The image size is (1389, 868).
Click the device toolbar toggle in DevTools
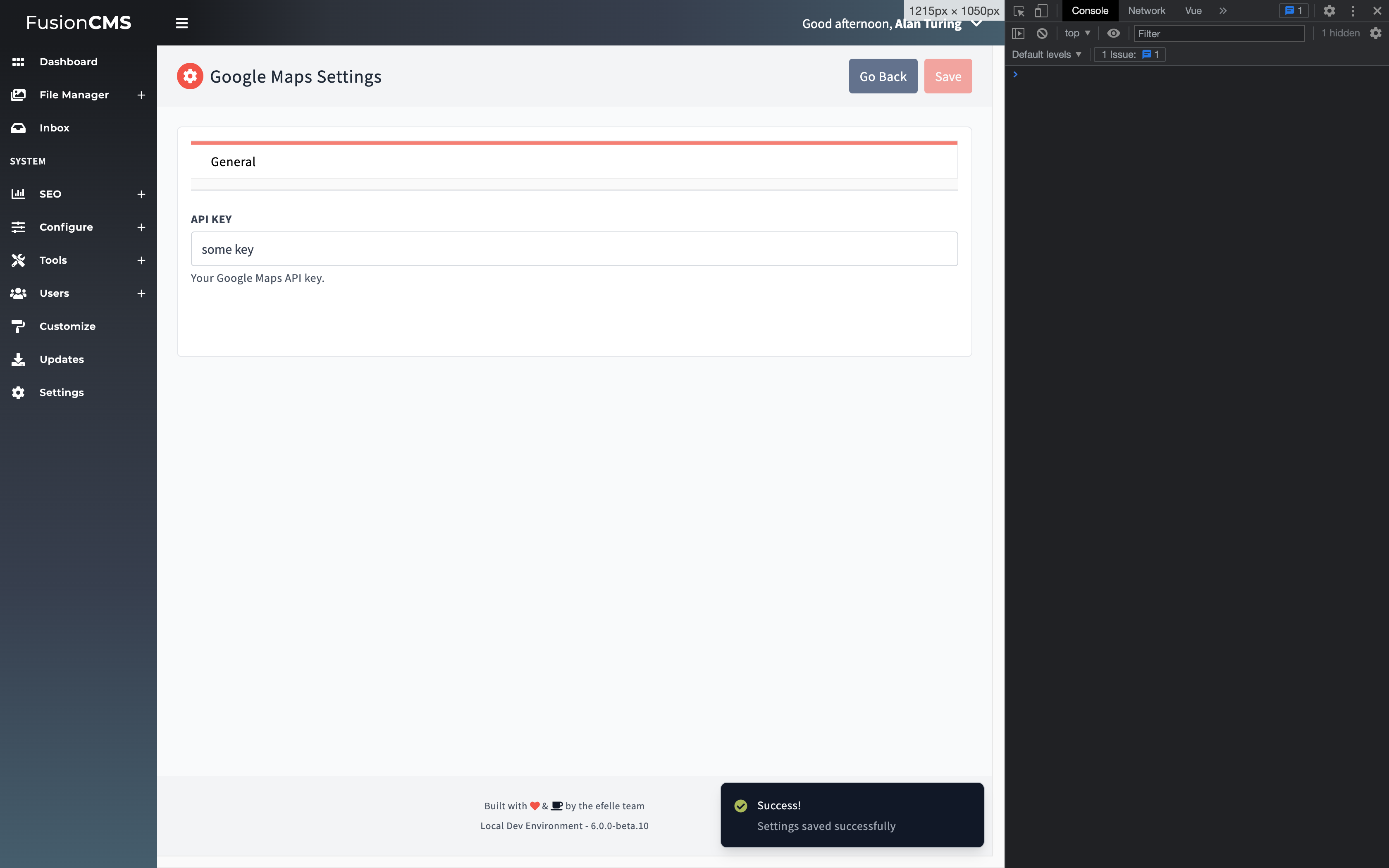[x=1042, y=10]
